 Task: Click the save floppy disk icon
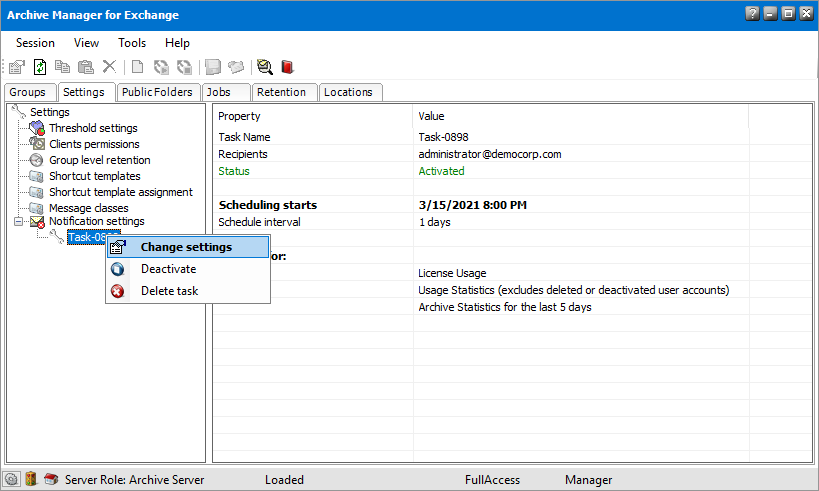click(x=213, y=67)
